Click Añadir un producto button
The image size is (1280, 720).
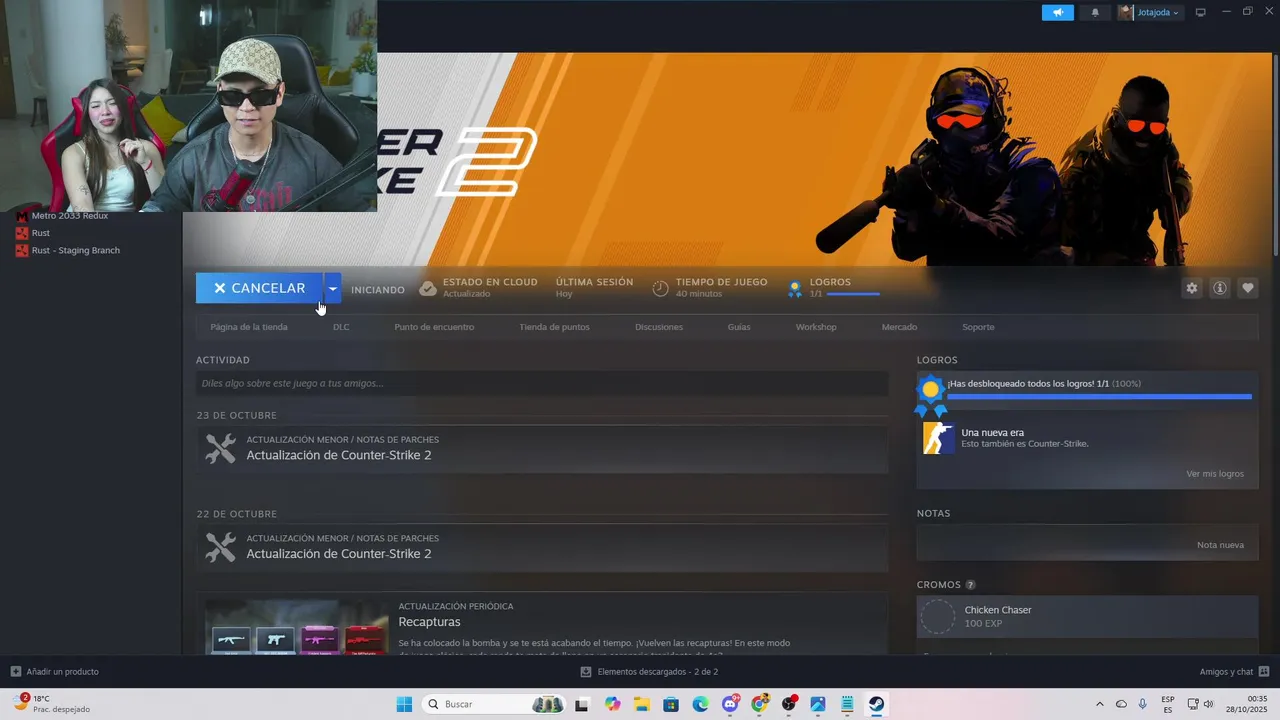(x=55, y=672)
